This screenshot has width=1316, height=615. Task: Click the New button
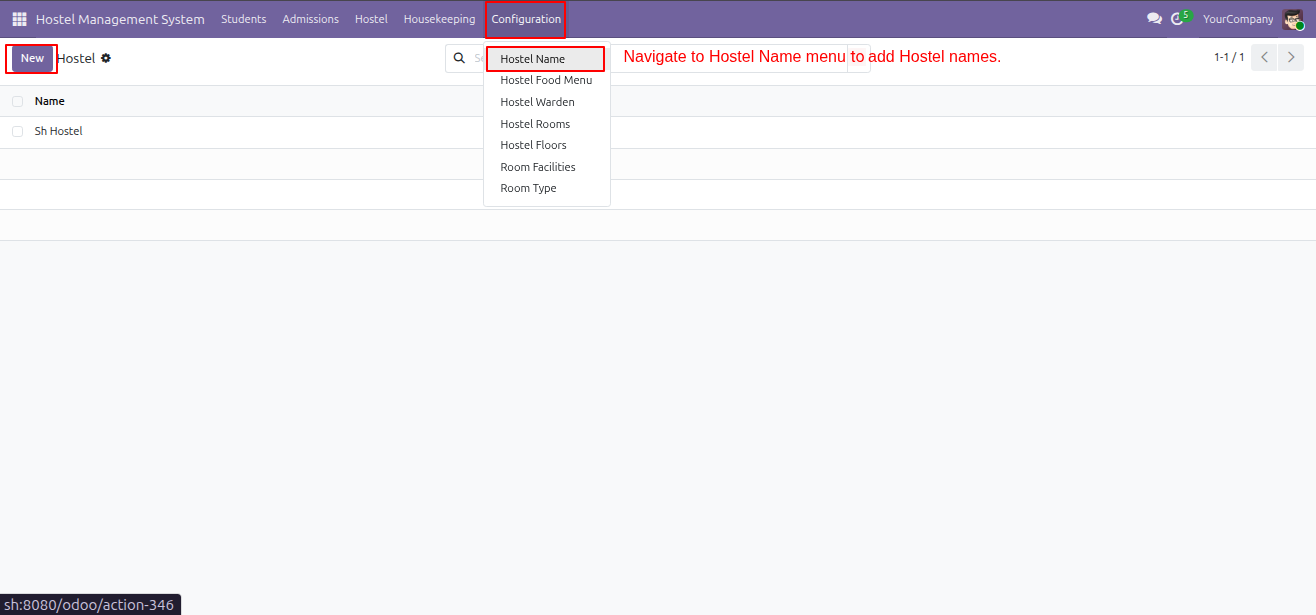pos(32,58)
